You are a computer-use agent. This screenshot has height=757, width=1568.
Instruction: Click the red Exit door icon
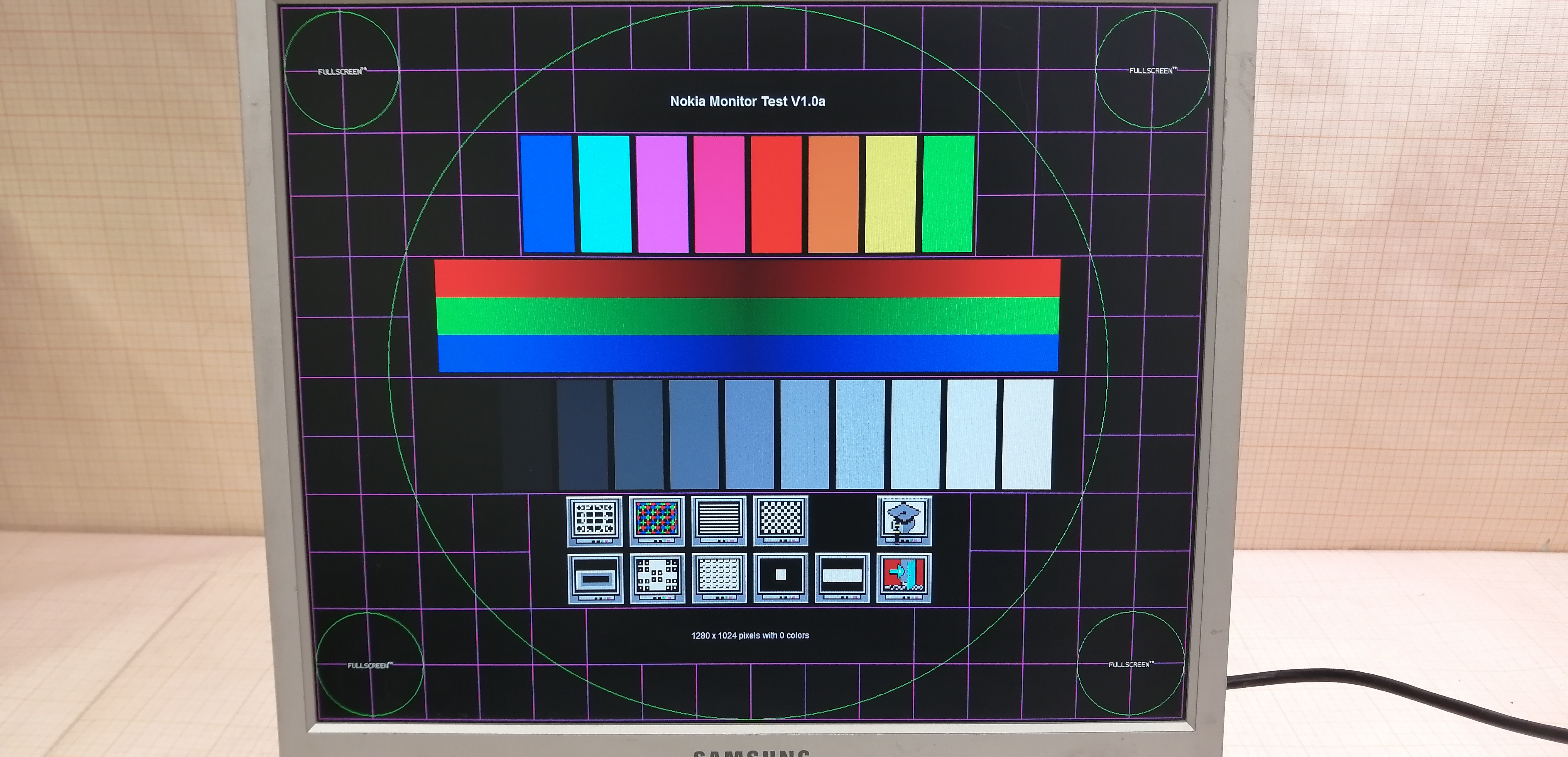click(x=904, y=578)
